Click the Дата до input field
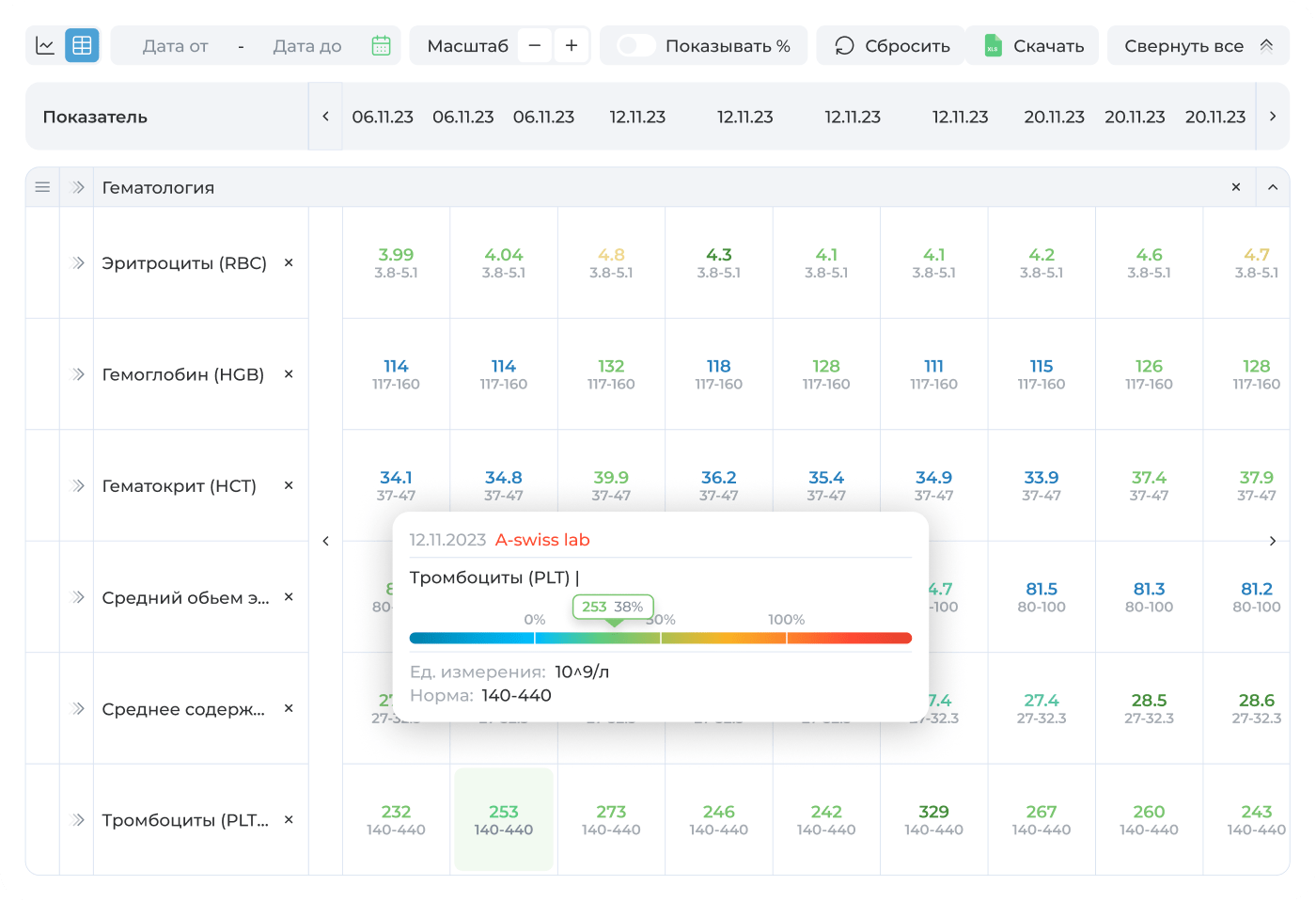The width and height of the screenshot is (1316, 901). click(307, 46)
